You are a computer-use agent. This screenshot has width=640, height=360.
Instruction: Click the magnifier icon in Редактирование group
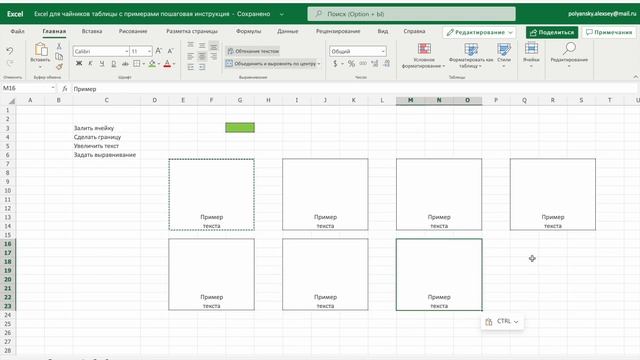pos(569,49)
